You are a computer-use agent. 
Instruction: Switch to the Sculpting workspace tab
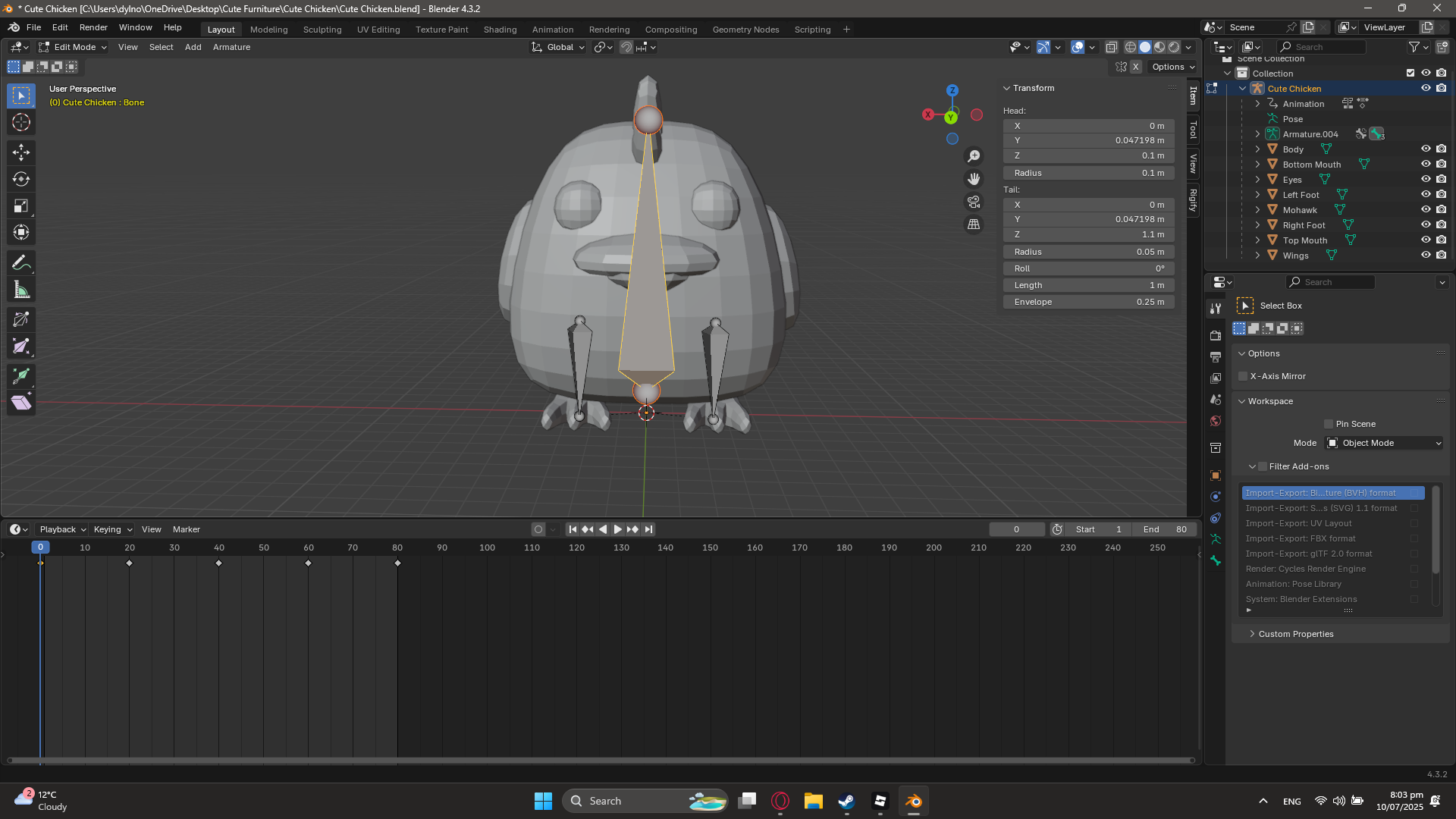point(322,30)
